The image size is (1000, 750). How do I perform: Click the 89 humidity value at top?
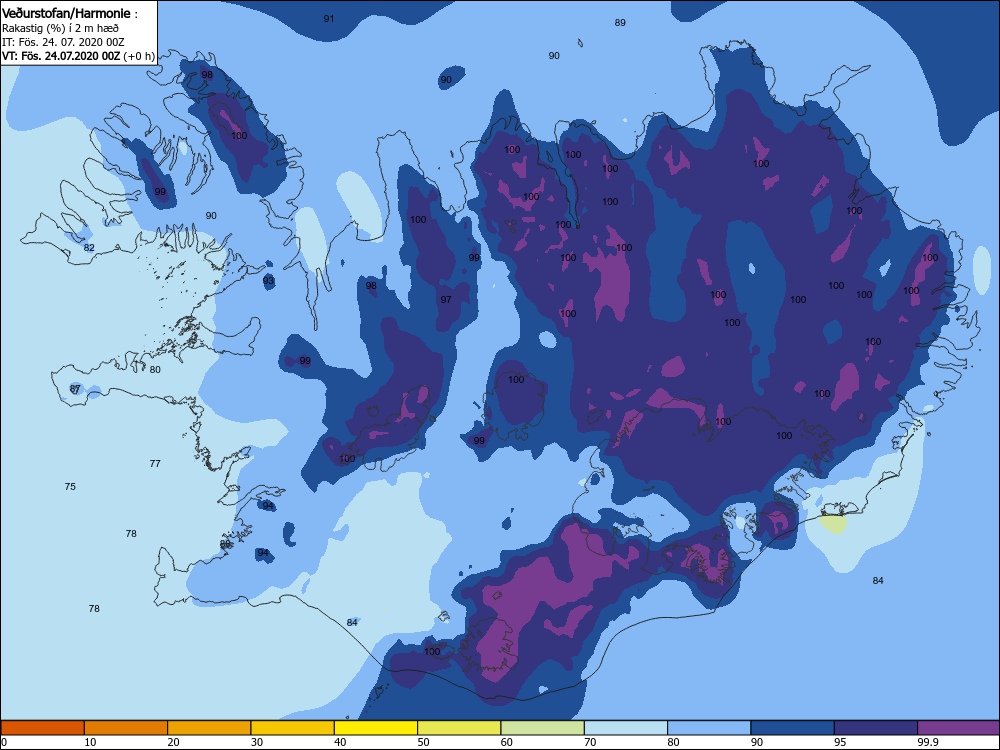coord(620,22)
